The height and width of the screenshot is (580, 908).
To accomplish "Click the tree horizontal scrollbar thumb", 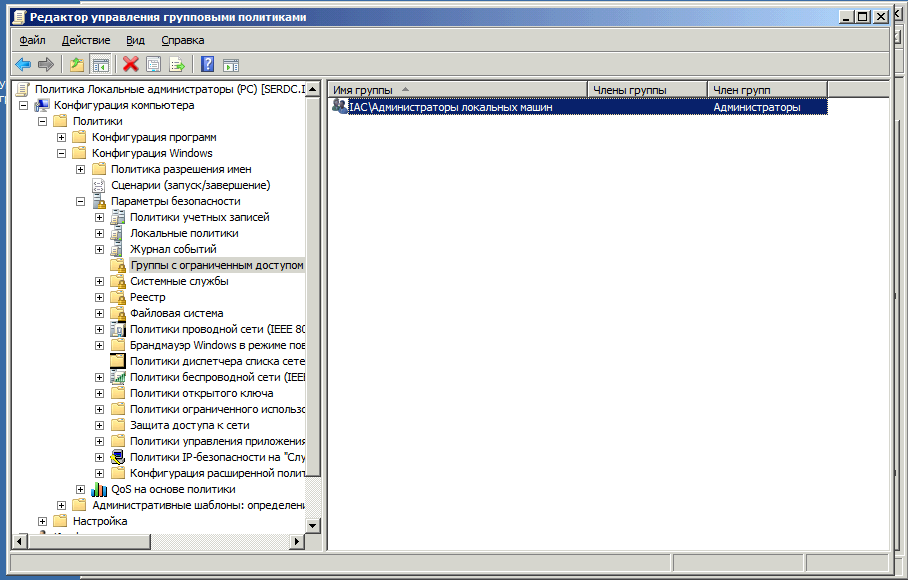I will click(x=89, y=541).
